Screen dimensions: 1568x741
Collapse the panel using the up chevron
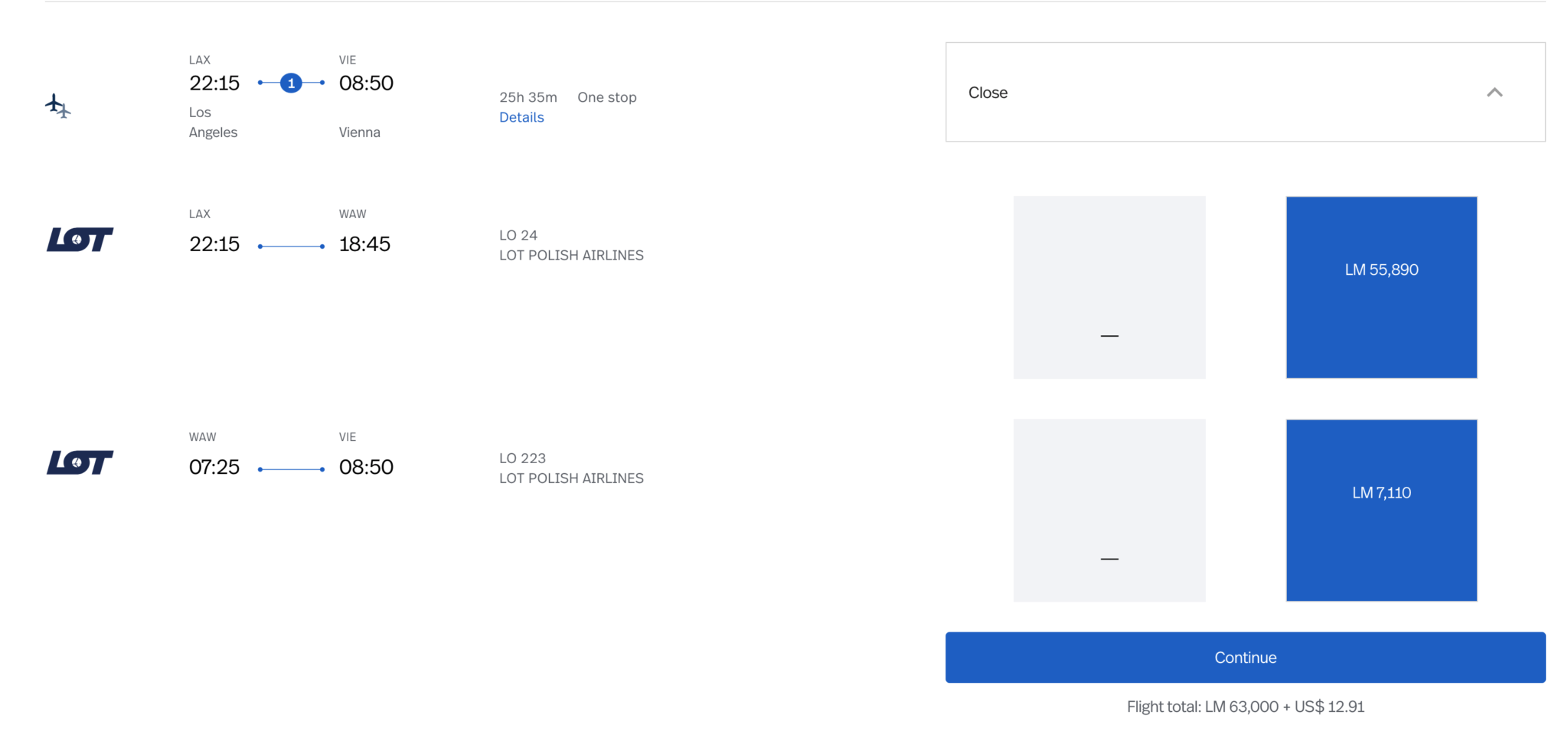coord(1494,93)
